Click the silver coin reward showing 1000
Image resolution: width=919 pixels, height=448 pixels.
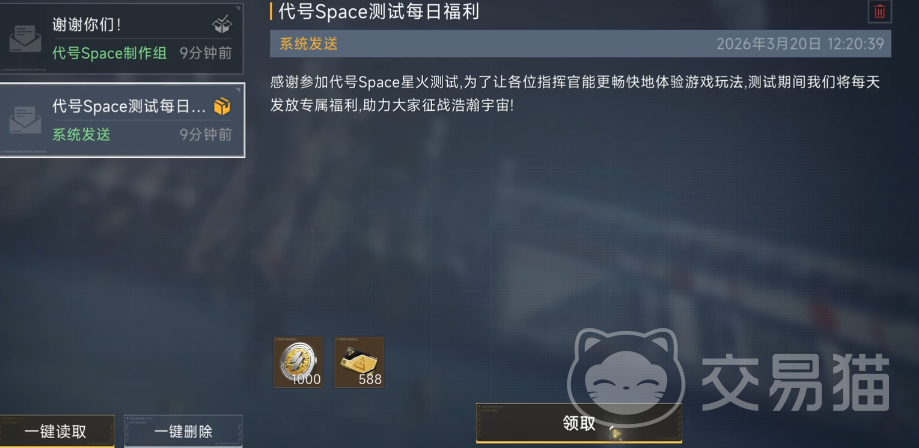pyautogui.click(x=298, y=362)
